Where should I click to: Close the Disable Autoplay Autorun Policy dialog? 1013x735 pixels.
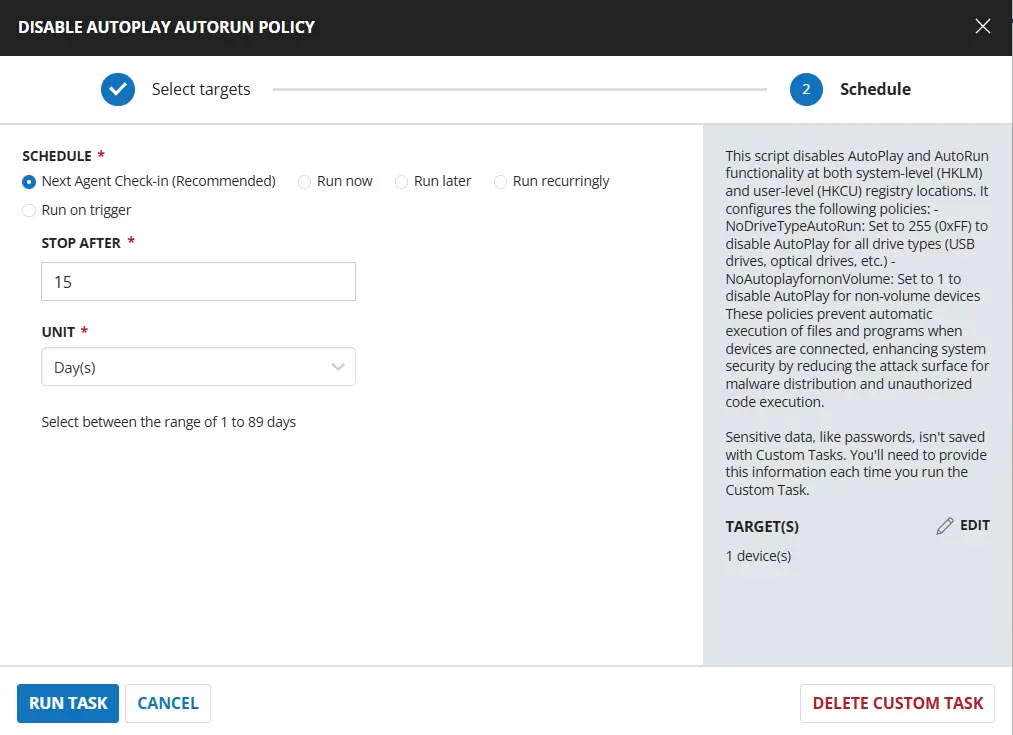click(983, 26)
